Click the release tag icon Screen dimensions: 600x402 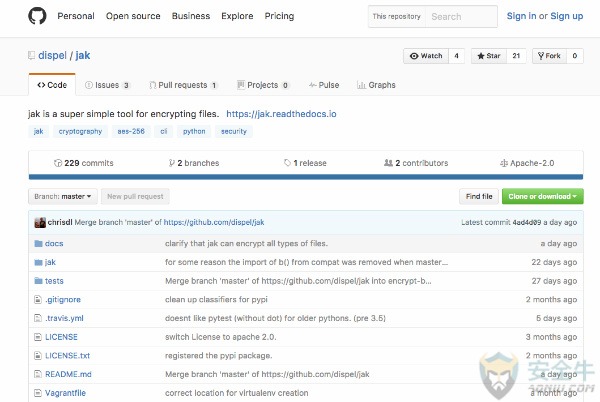tap(287, 163)
